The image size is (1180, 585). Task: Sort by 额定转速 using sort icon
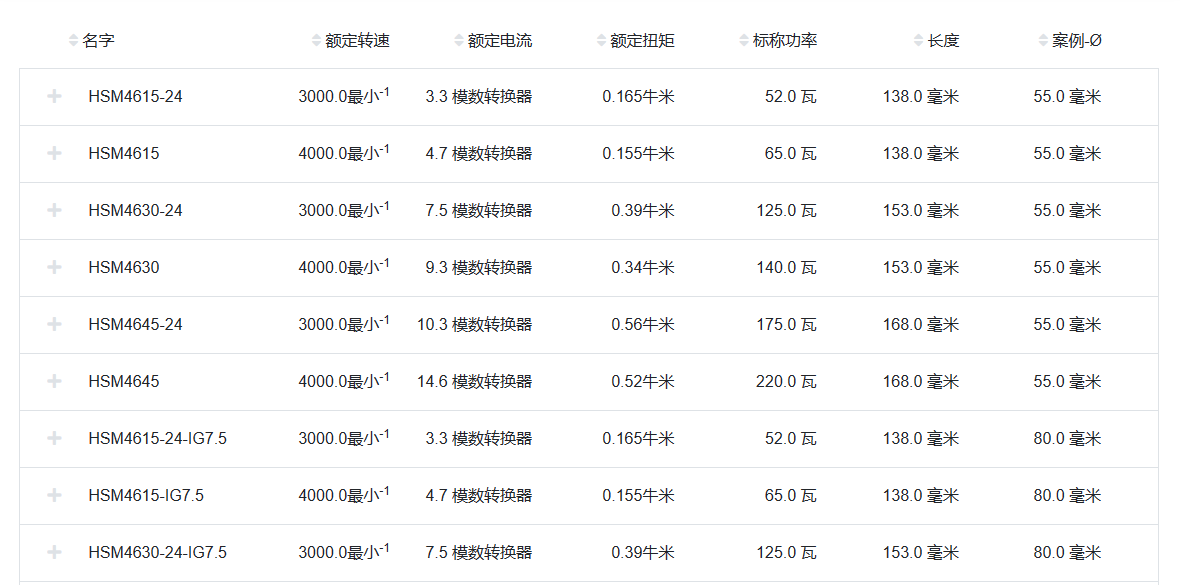317,41
